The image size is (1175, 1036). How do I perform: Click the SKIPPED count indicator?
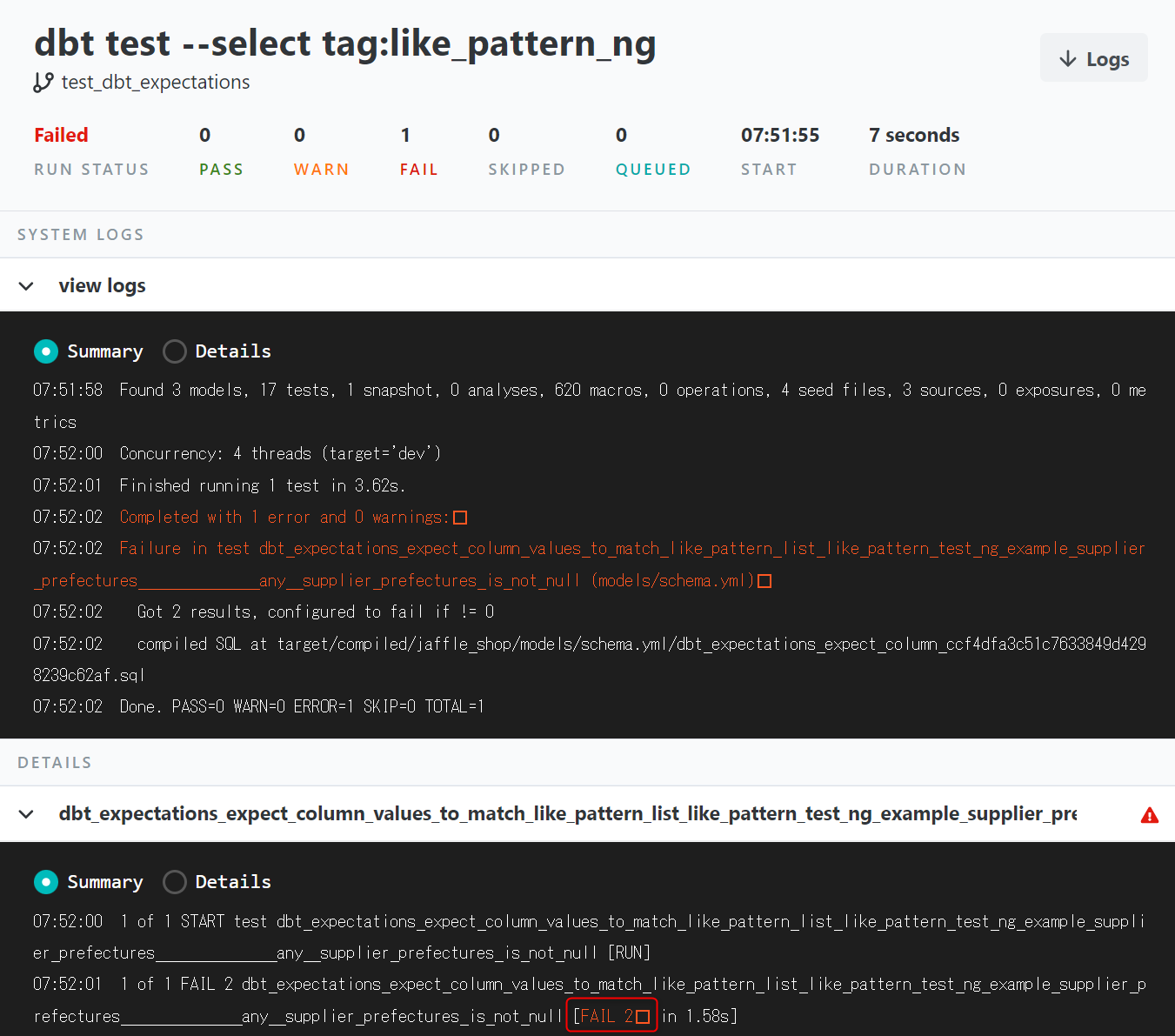pyautogui.click(x=494, y=136)
